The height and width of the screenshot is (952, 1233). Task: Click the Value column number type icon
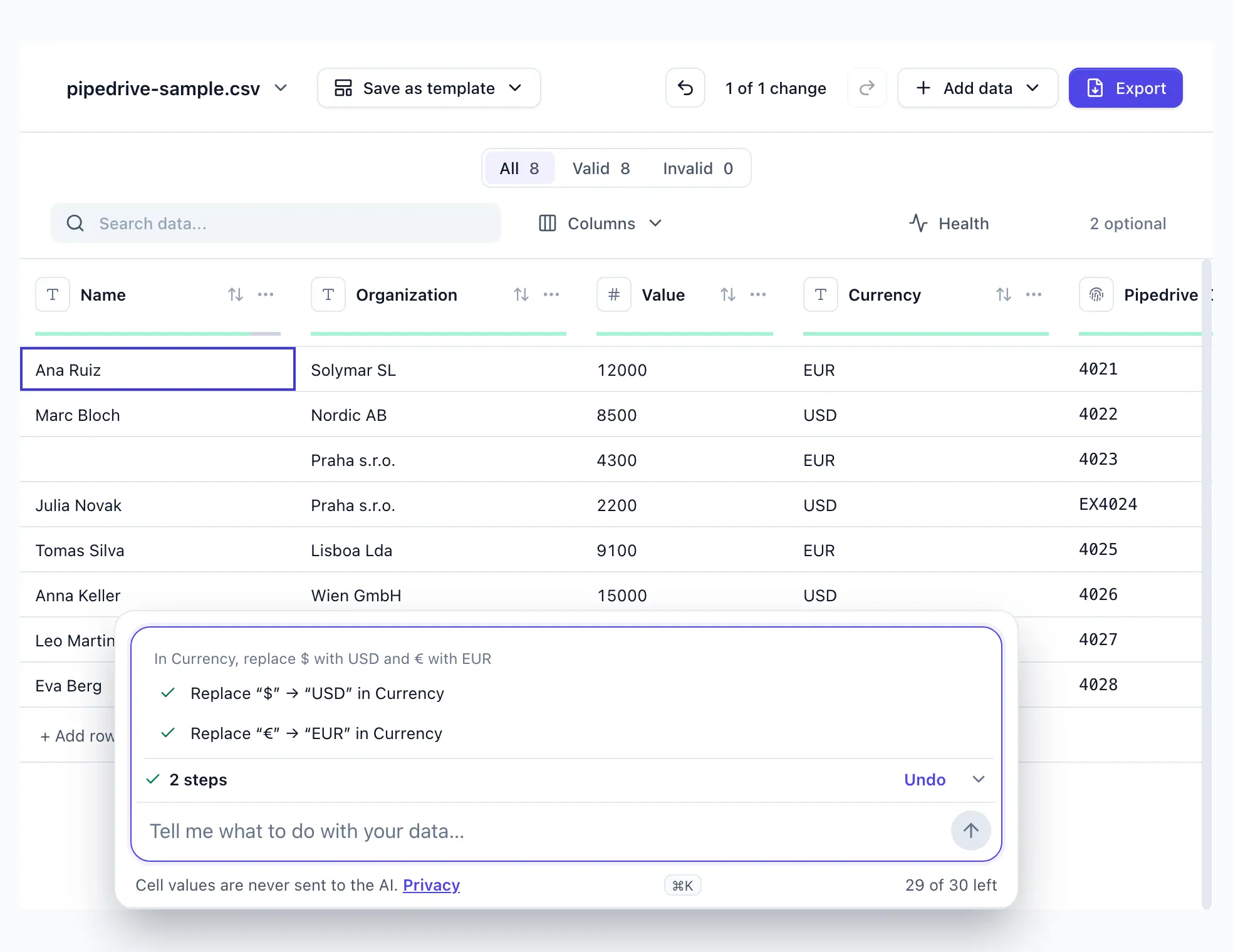coord(614,294)
